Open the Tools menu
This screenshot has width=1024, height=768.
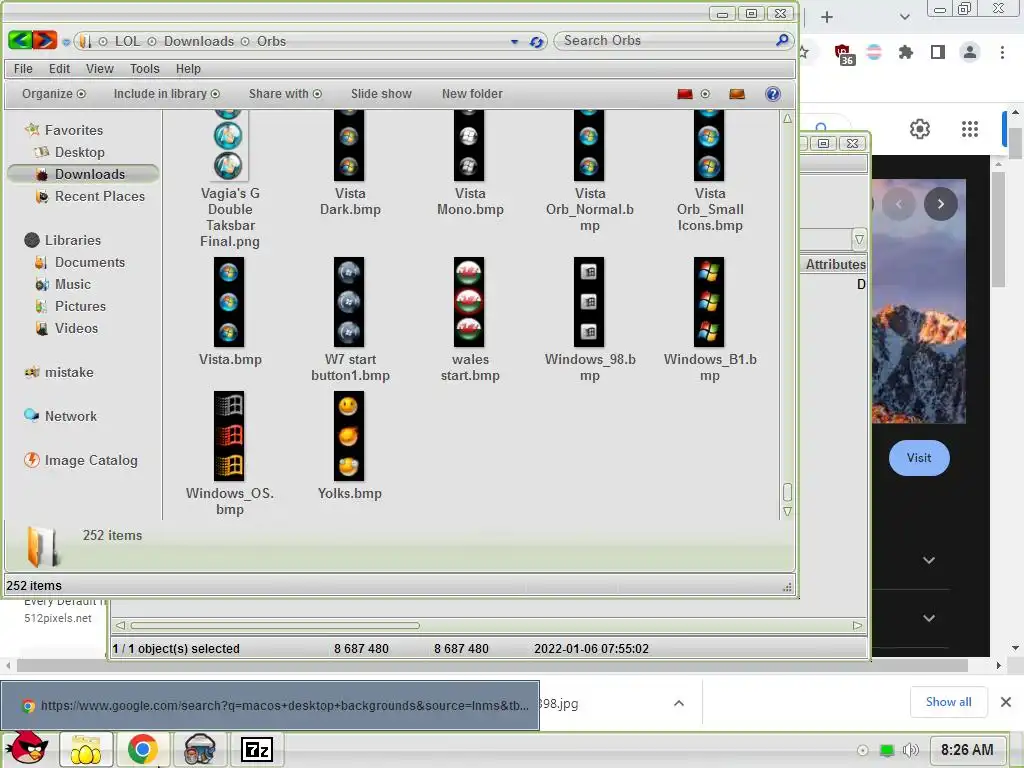click(144, 69)
